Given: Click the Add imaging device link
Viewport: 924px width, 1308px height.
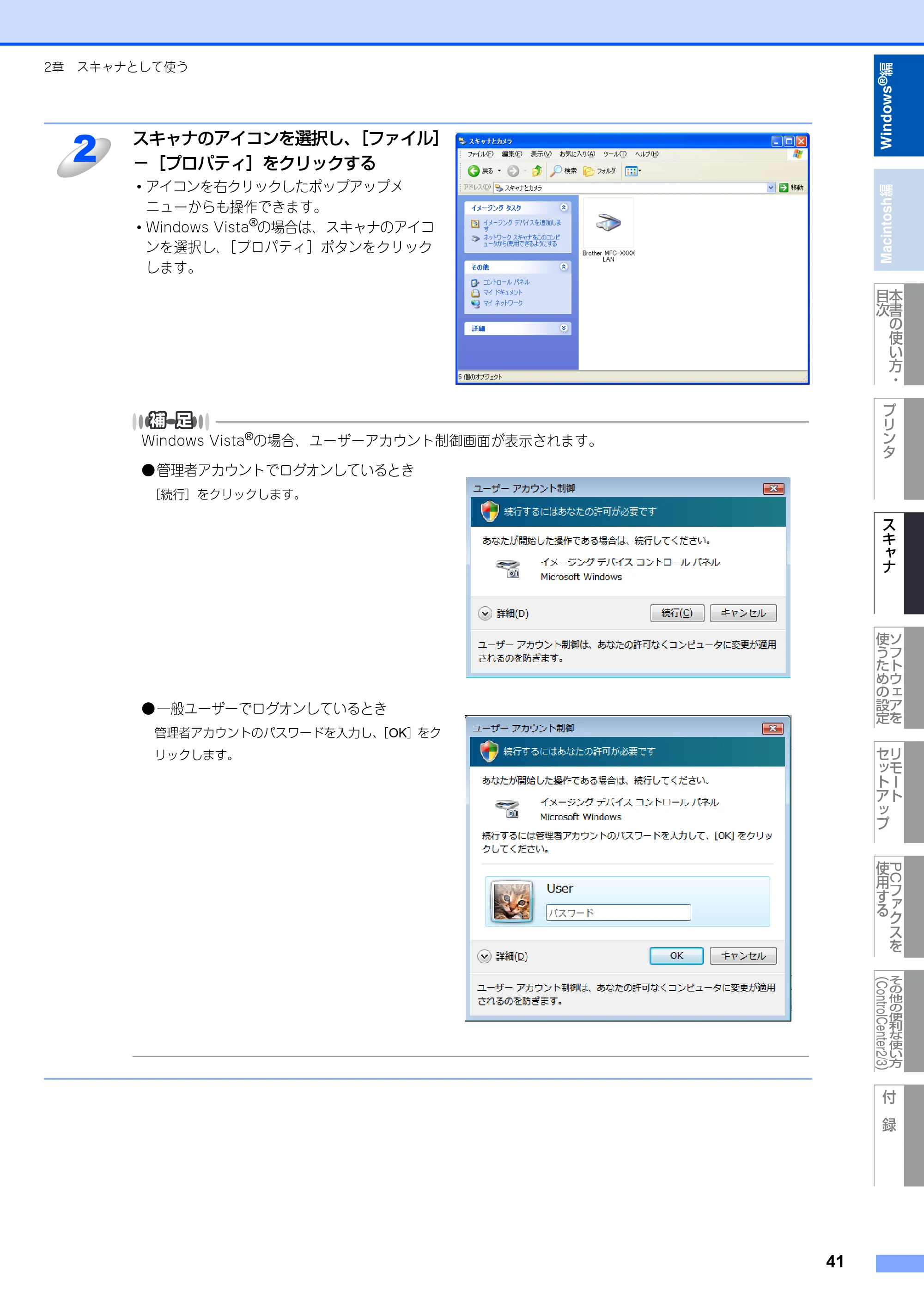Looking at the screenshot, I should pos(522,225).
